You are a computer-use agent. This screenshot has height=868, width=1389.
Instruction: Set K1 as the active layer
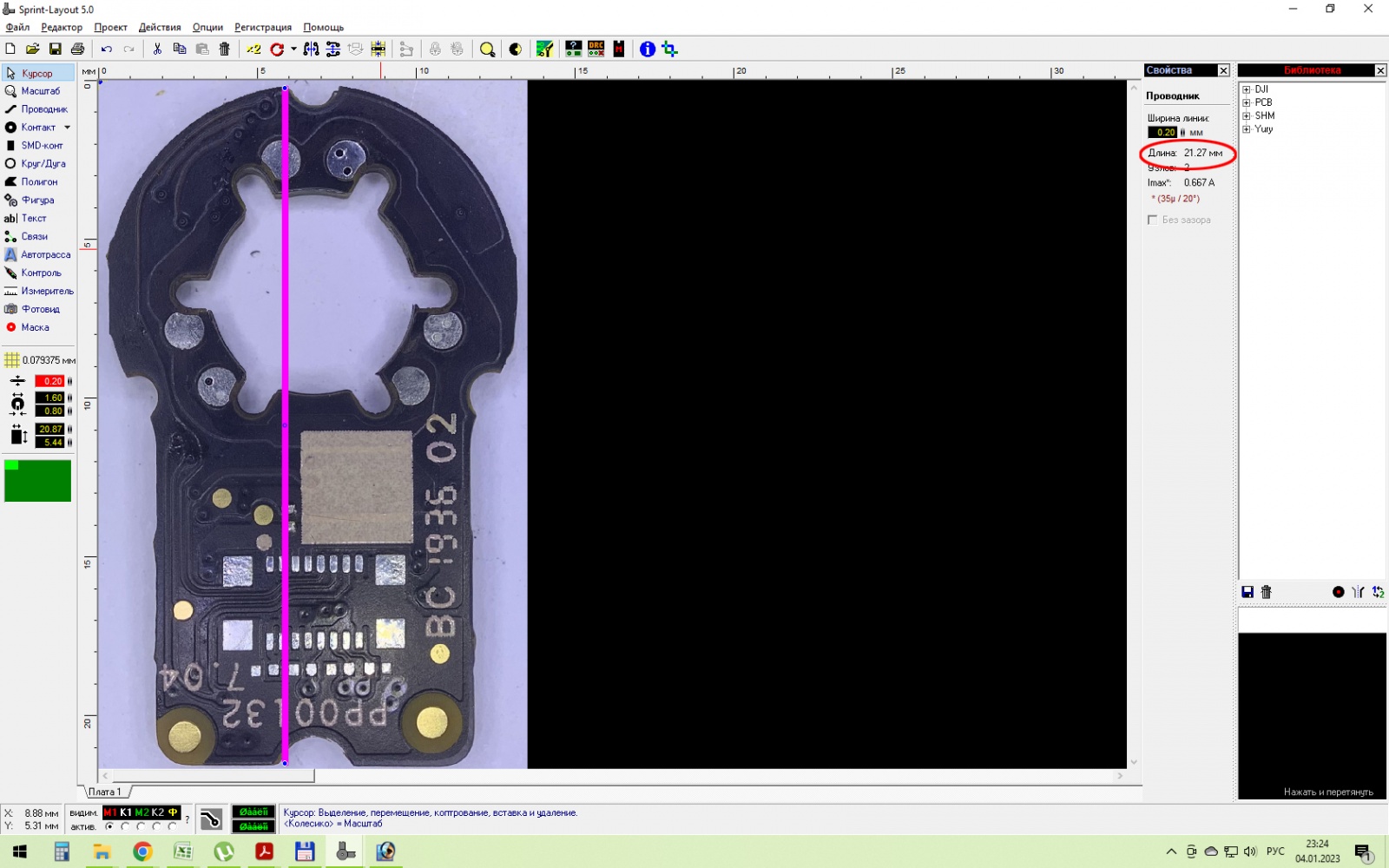click(x=125, y=827)
